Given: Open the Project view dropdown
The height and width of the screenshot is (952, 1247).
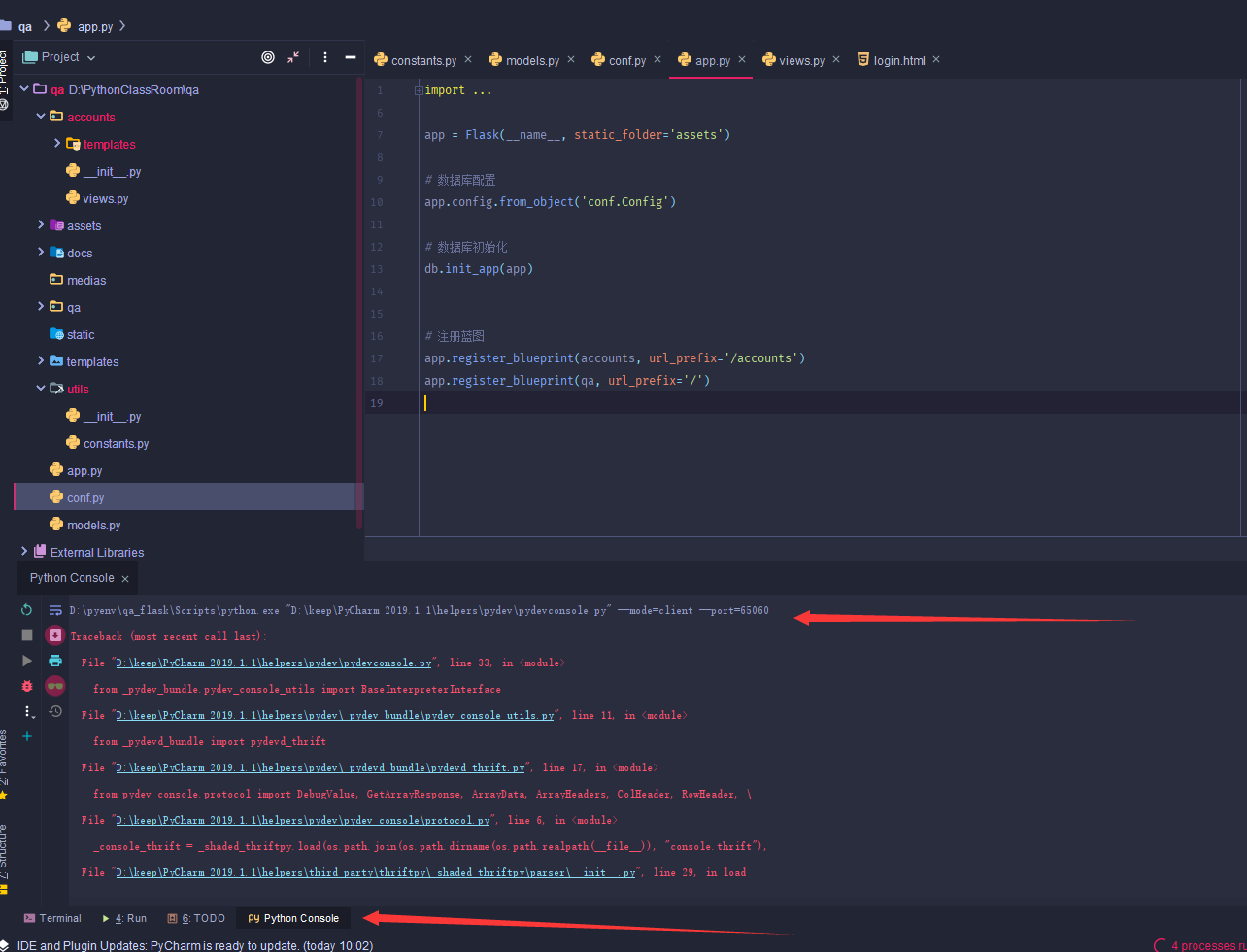Looking at the screenshot, I should click(60, 57).
